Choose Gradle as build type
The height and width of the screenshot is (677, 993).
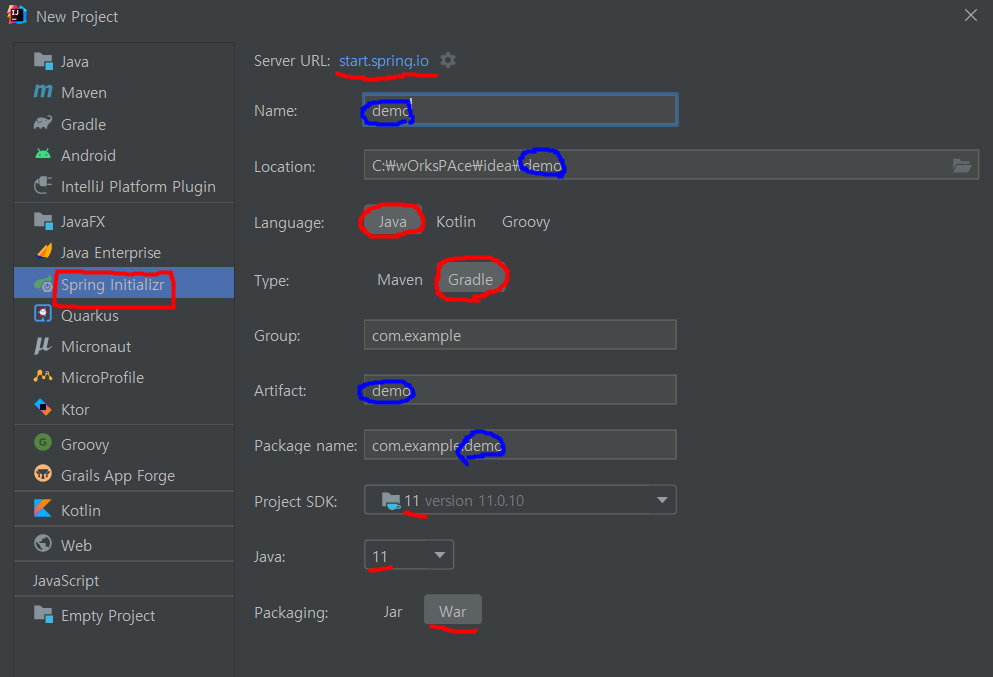(x=471, y=280)
